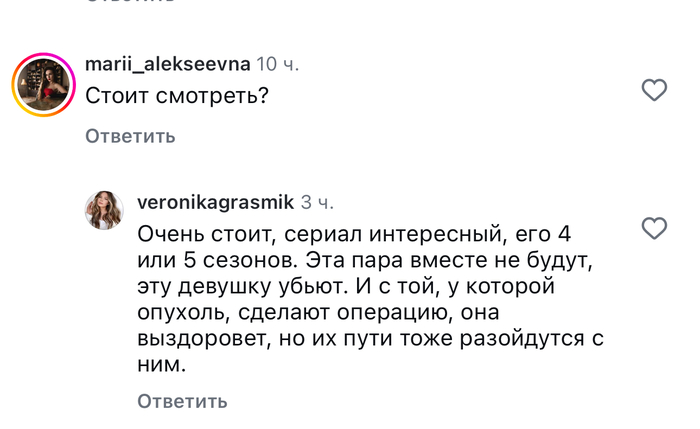
Task: Reply to the "Стоит смотреть?" comment
Action: pyautogui.click(x=130, y=136)
